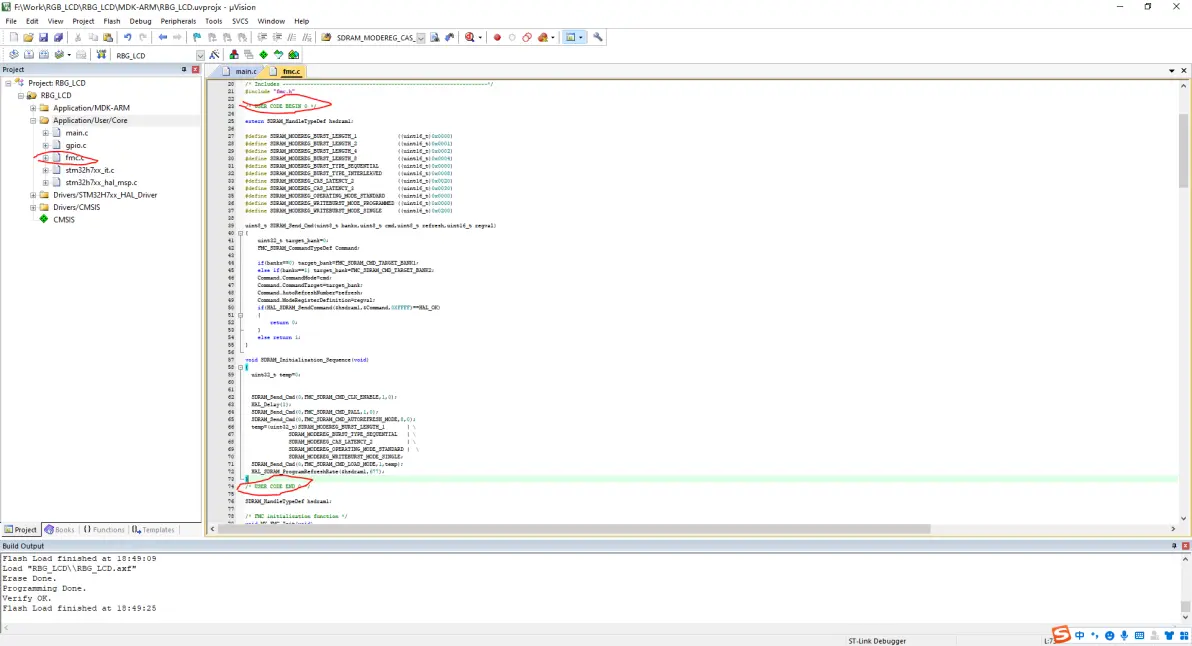
Task: Open the Peripherals menu
Action: click(x=176, y=20)
